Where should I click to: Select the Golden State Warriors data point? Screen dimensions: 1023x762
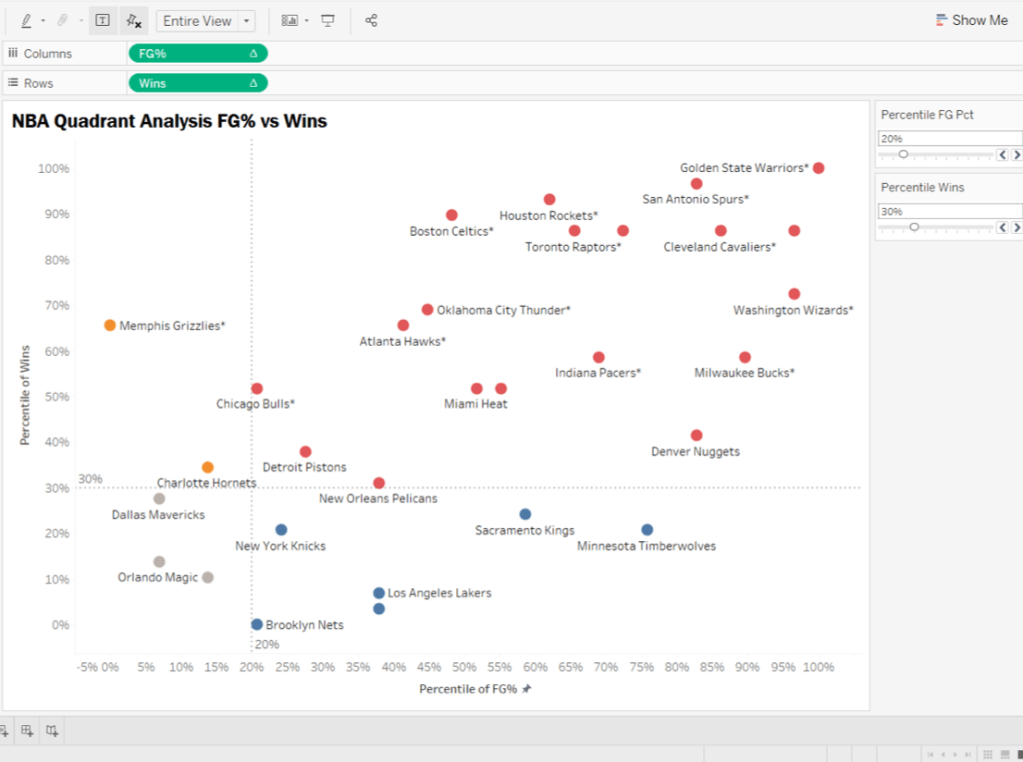click(x=819, y=168)
